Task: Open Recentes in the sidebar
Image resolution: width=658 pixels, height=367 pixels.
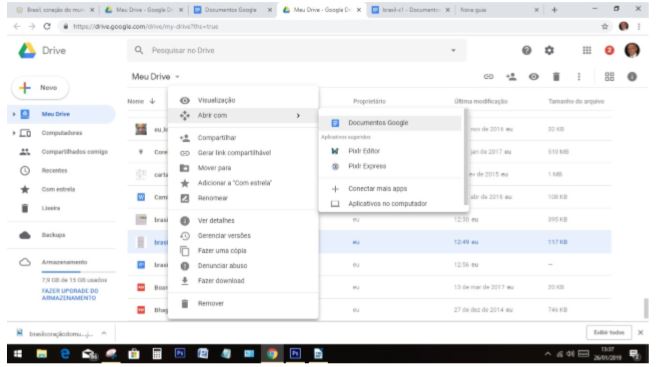Action: tap(54, 171)
